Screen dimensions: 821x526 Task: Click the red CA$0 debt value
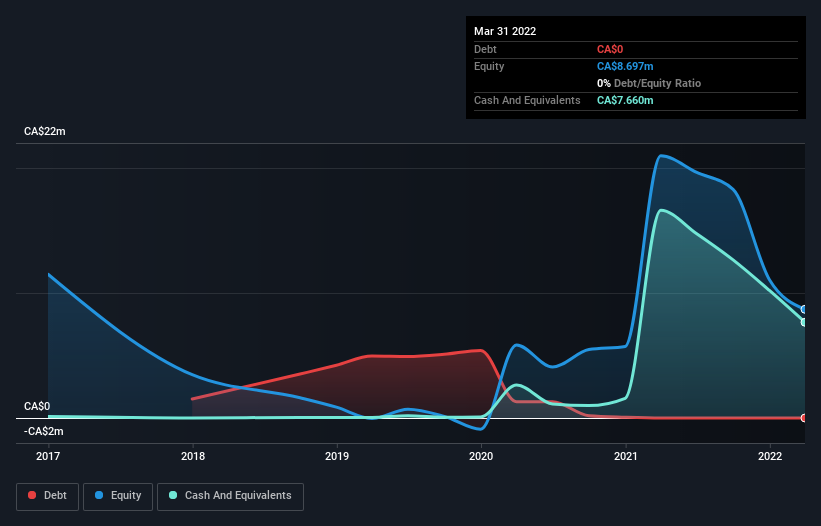610,49
